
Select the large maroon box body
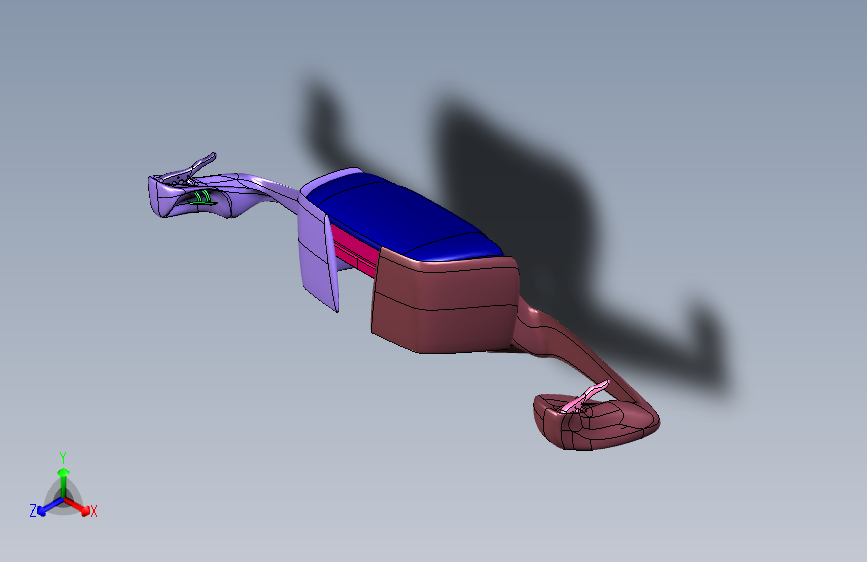tap(444, 301)
